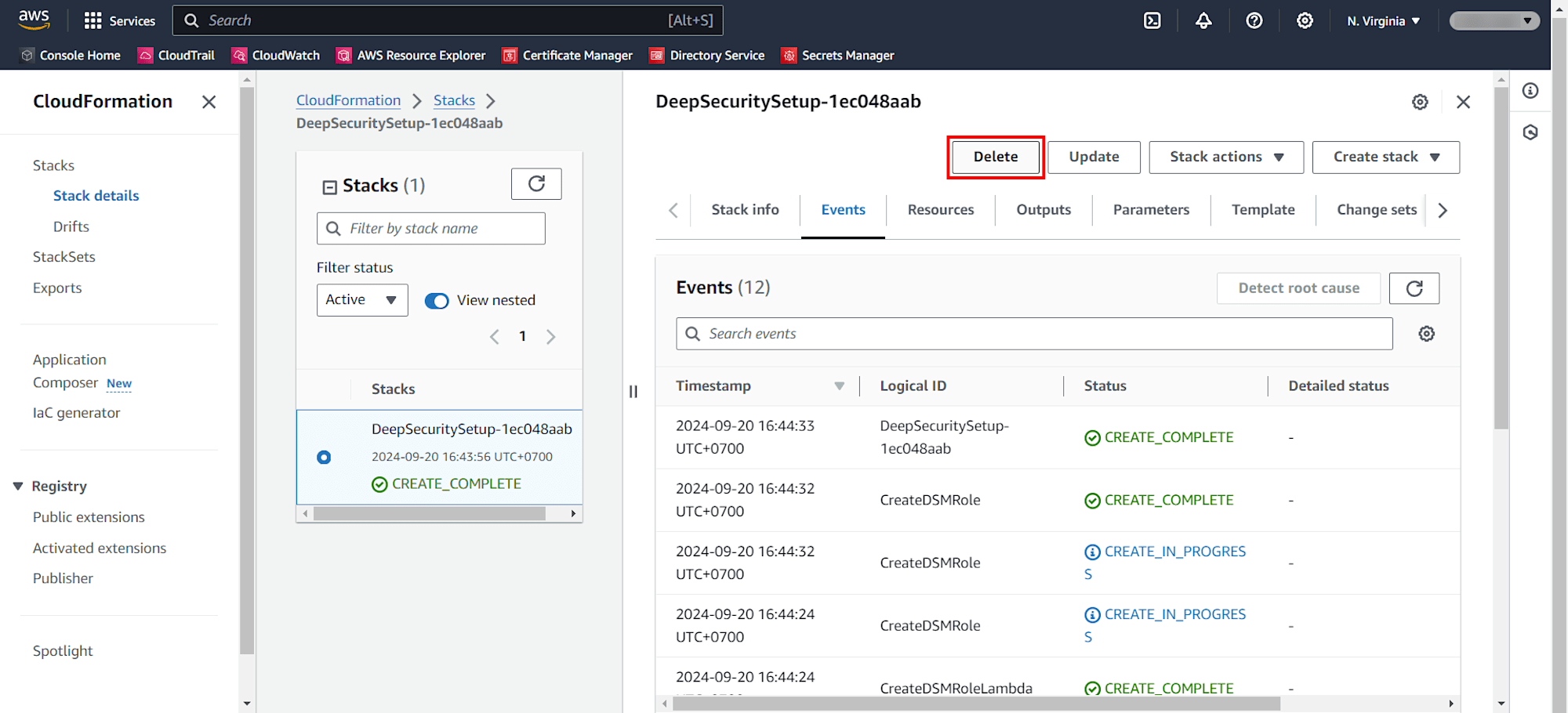This screenshot has height=713, width=1568.
Task: Click the events table horizontal scrollbar
Action: [976, 704]
